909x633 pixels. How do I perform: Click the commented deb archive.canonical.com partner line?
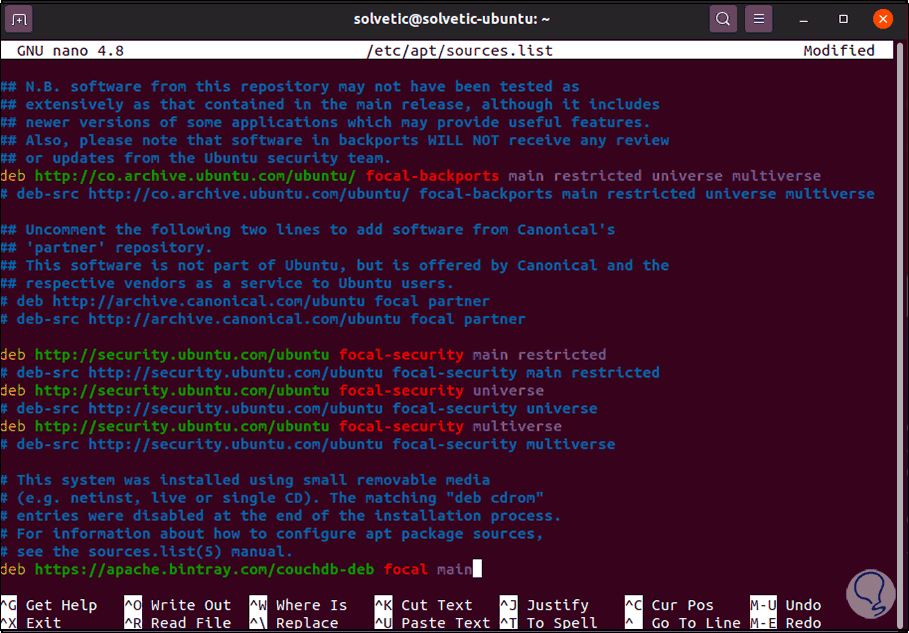tap(245, 301)
